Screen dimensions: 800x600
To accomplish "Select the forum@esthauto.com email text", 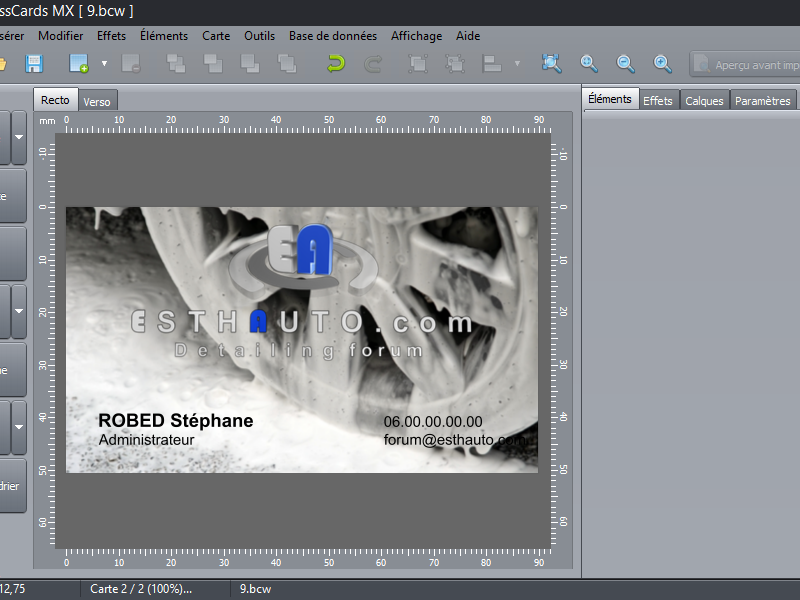I will pyautogui.click(x=454, y=440).
